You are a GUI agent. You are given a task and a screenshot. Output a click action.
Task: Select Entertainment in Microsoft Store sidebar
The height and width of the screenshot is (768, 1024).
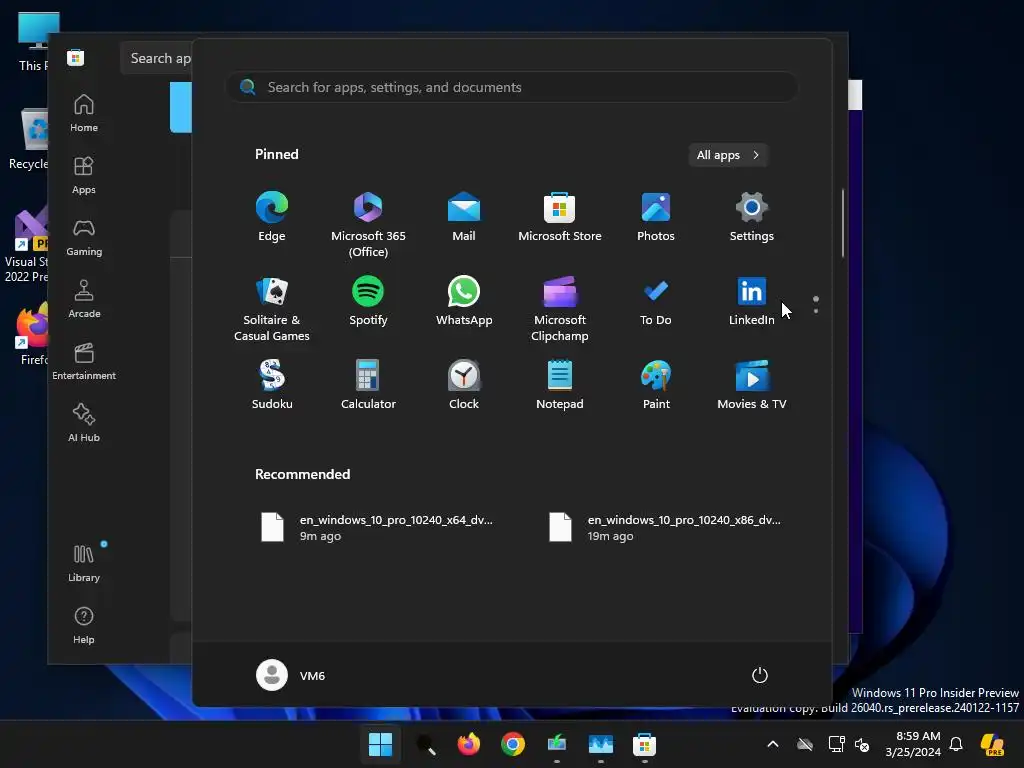coord(84,362)
